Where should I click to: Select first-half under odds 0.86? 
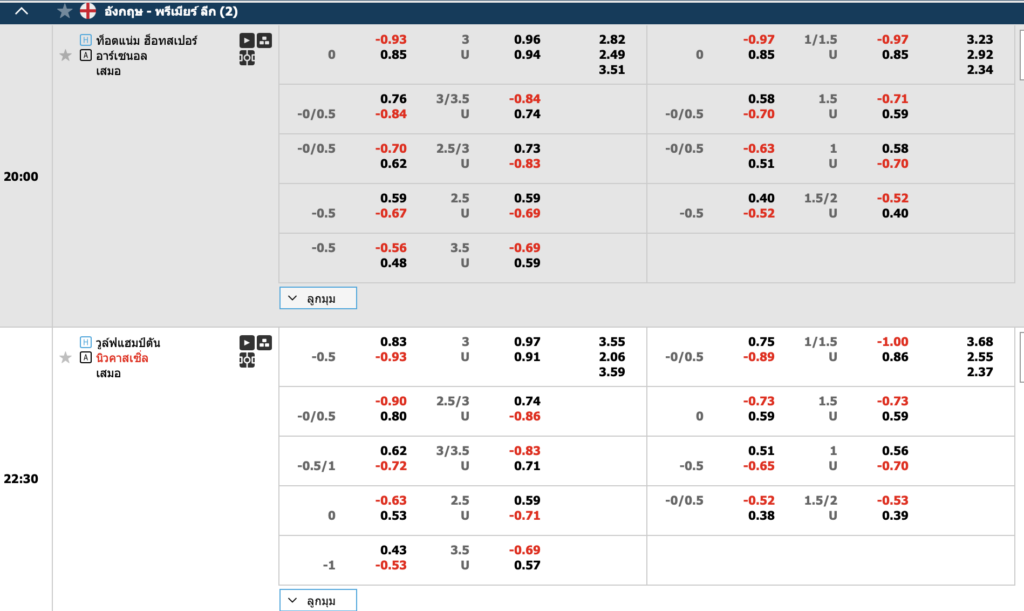[x=895, y=357]
